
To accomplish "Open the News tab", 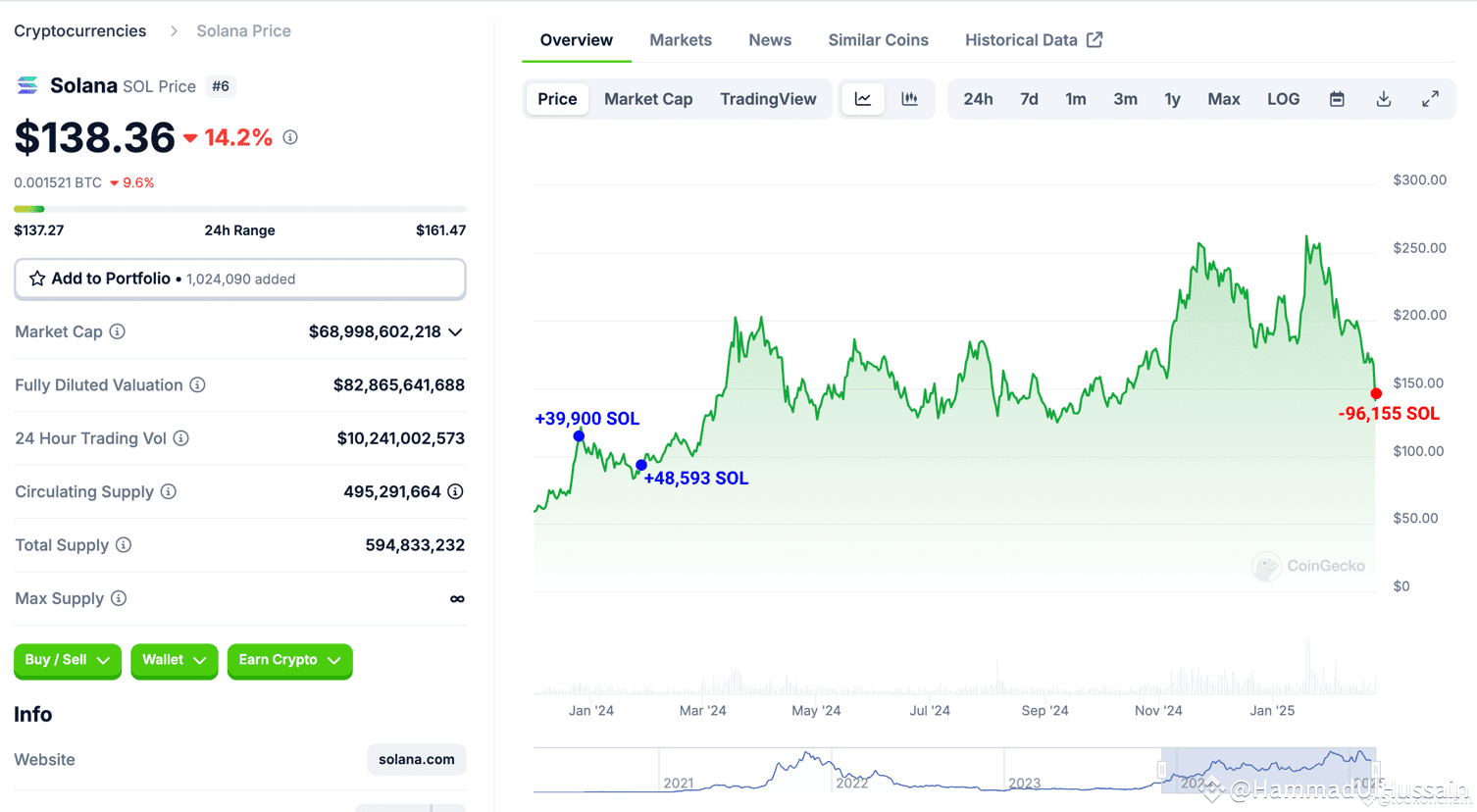I will pos(770,40).
